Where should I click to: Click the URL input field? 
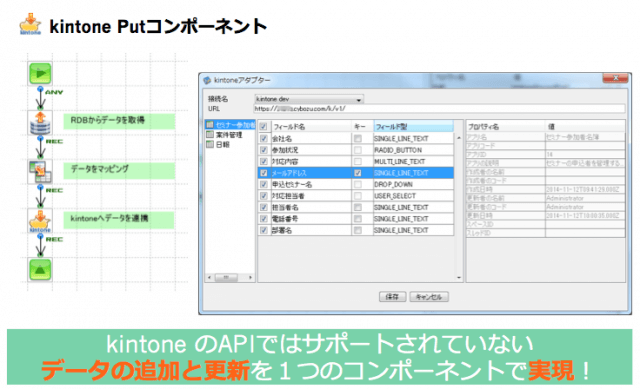tap(439, 109)
